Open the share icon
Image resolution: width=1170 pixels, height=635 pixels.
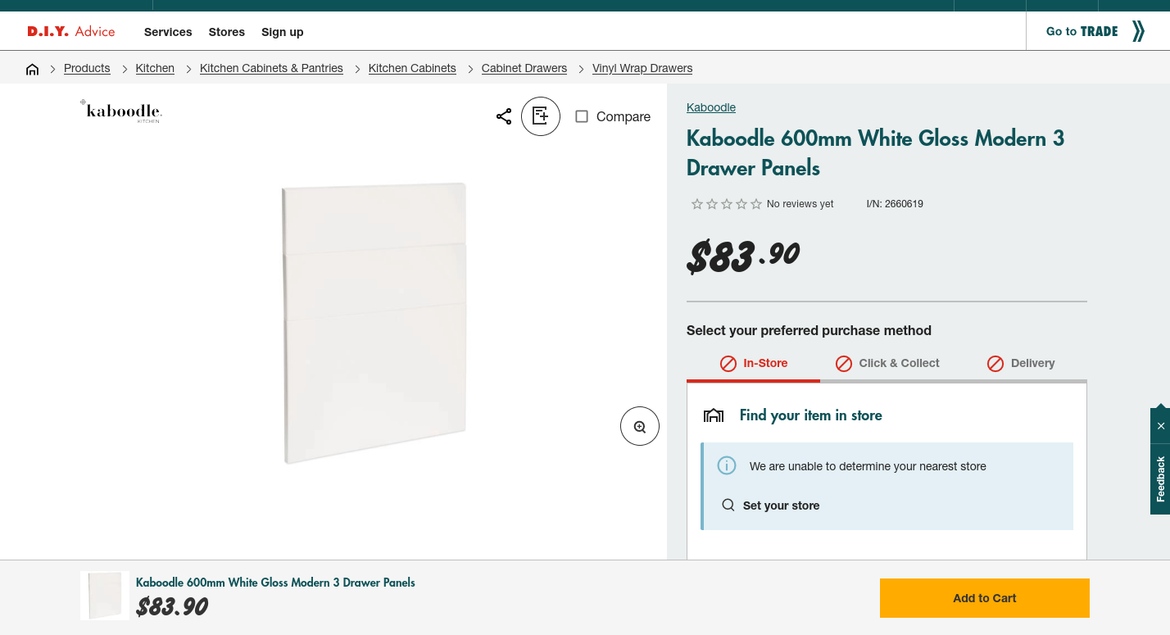[503, 116]
